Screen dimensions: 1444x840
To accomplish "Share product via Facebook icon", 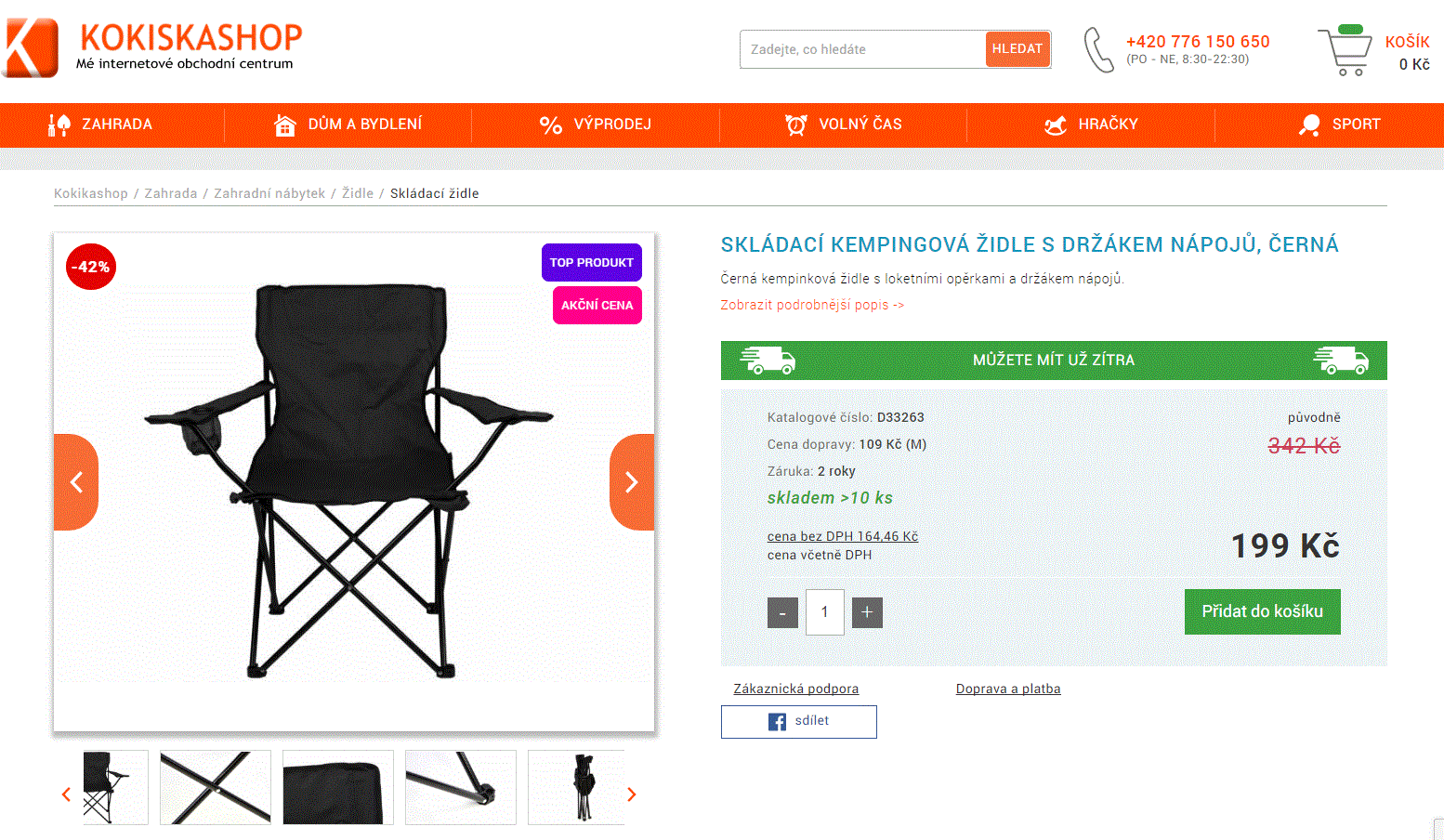I will click(x=777, y=722).
